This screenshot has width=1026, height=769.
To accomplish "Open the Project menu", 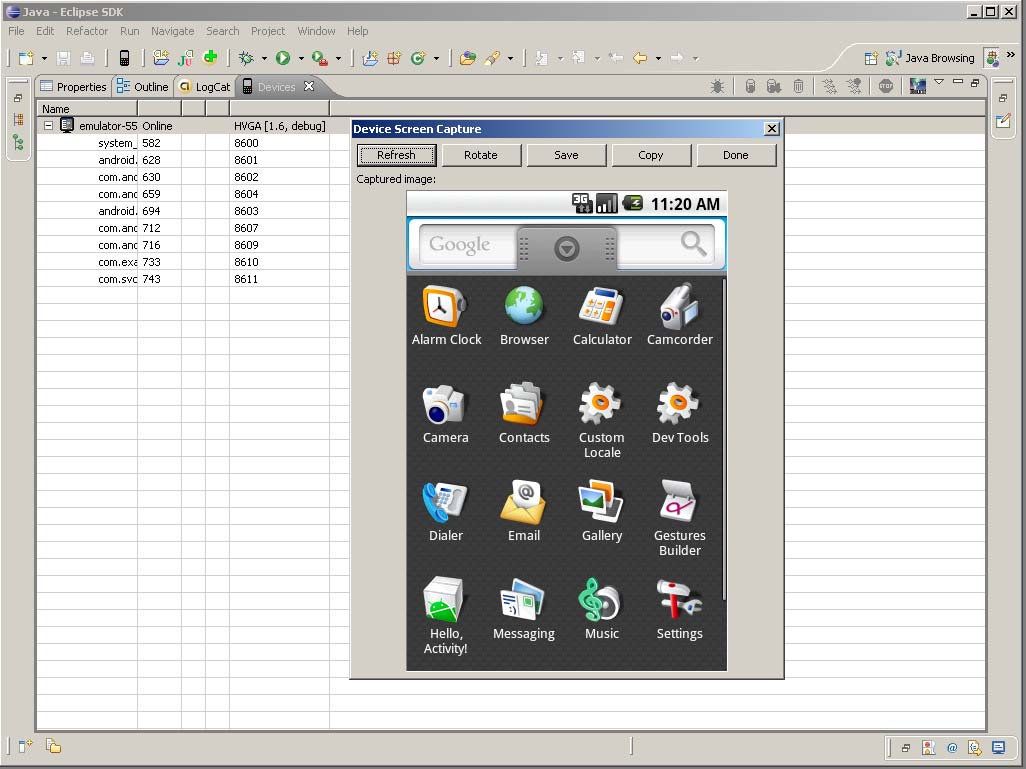I will (268, 31).
